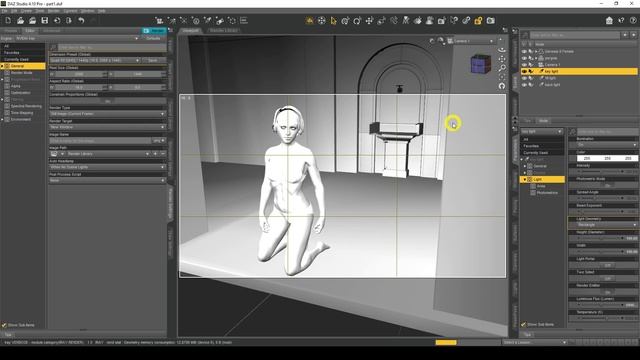
Task: Select the Rotate tool icon
Action: point(357,20)
